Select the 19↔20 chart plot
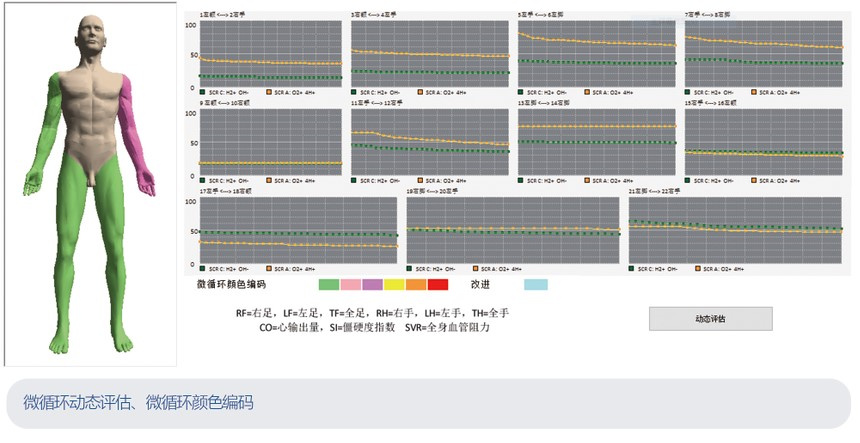Image resolution: width=860 pixels, height=443 pixels. (512, 230)
